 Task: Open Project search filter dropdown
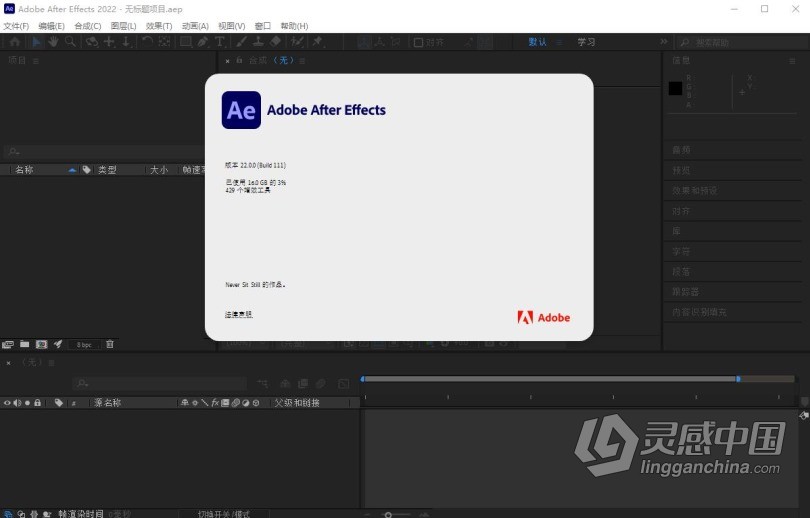[14, 152]
